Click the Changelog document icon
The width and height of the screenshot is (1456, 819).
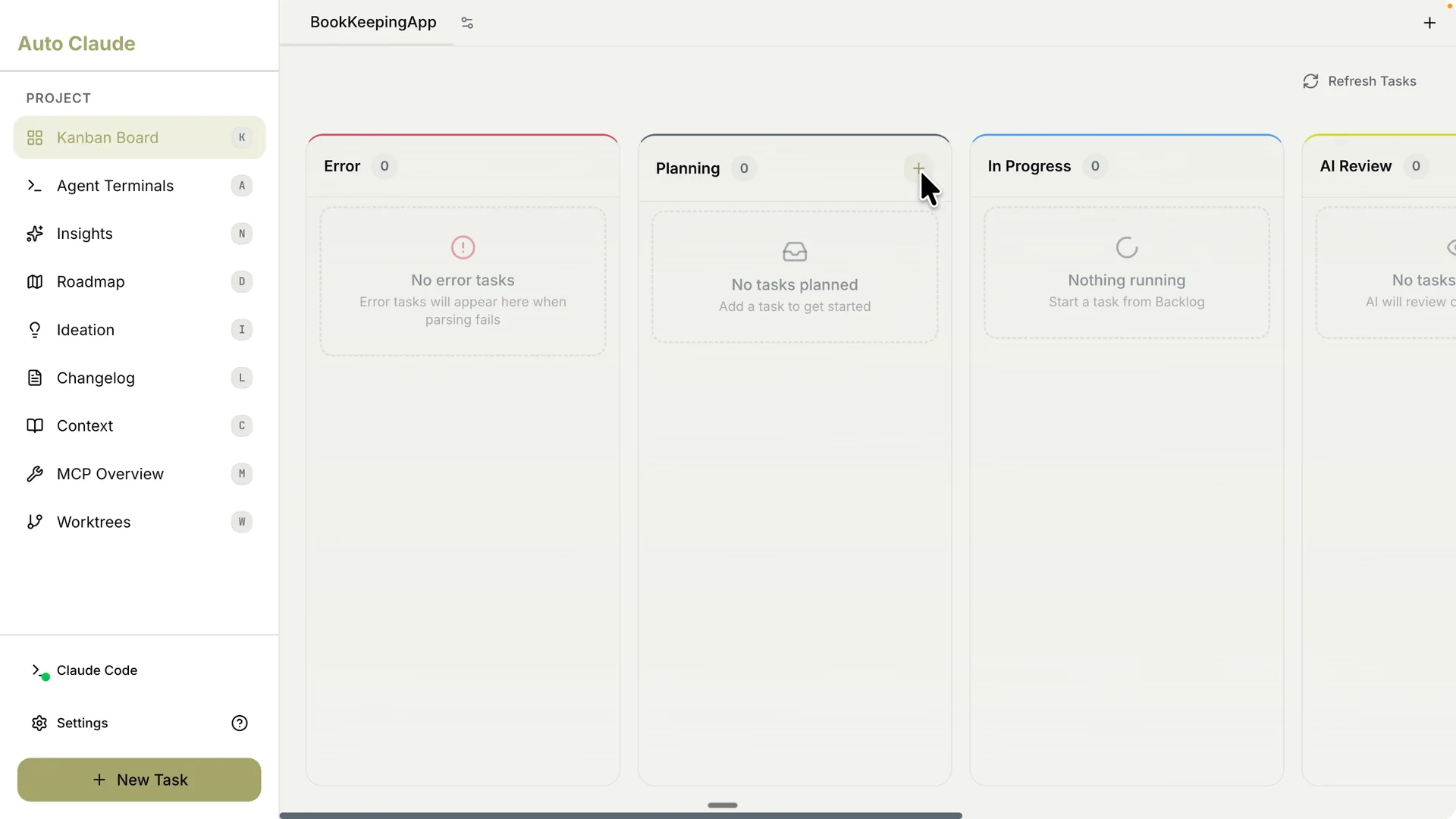click(x=35, y=378)
